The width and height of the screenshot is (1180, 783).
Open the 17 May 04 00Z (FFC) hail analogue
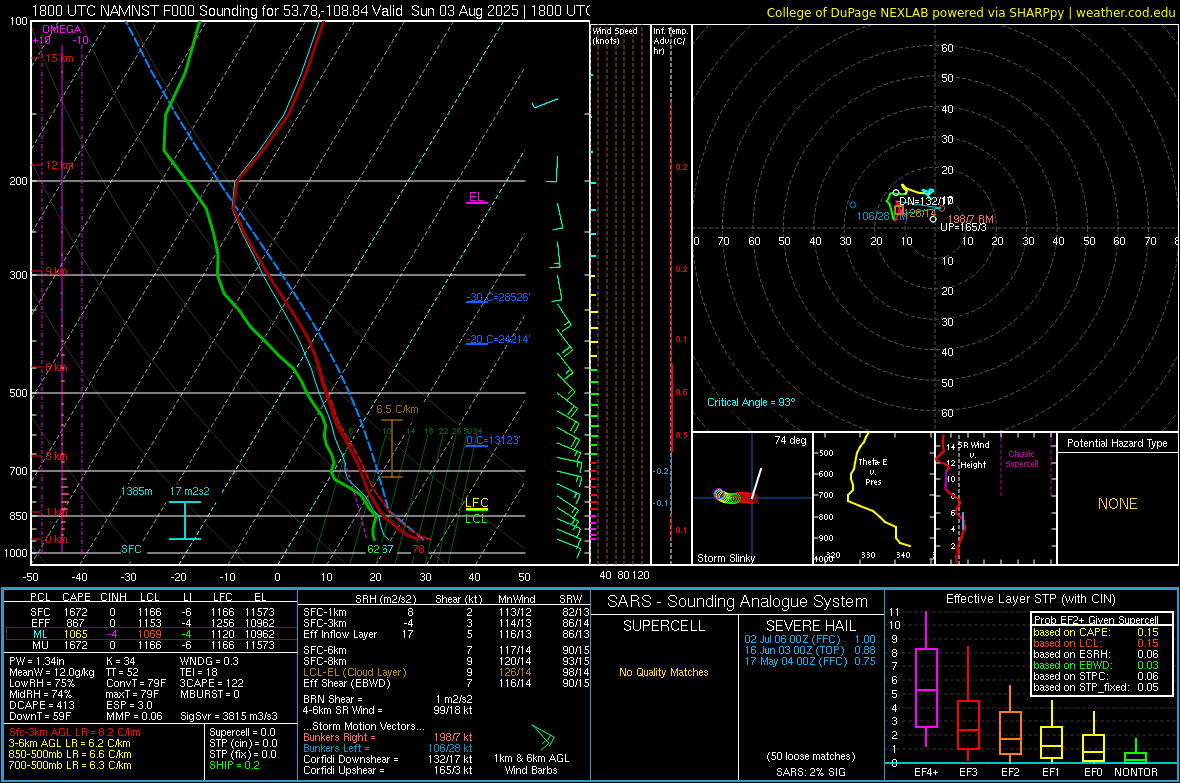click(x=810, y=661)
